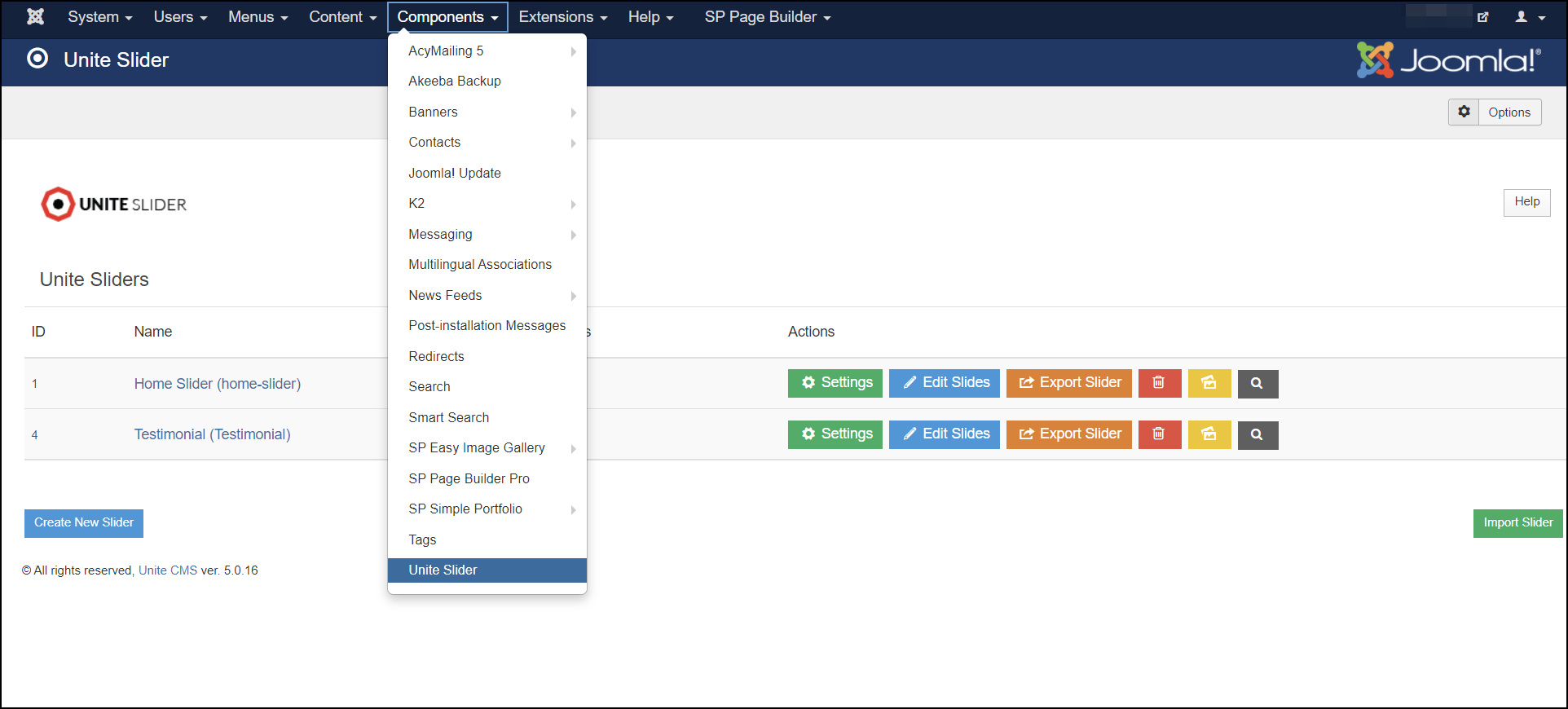Expand the AcyMailing 5 submenu
This screenshot has height=709, width=1568.
point(487,51)
